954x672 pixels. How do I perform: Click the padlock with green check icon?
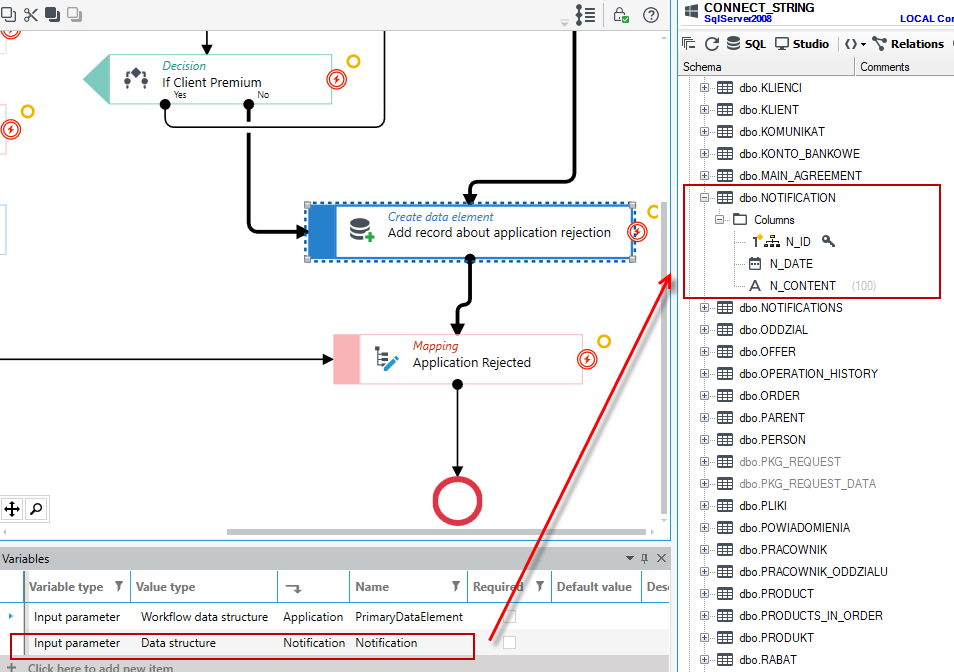pyautogui.click(x=621, y=15)
